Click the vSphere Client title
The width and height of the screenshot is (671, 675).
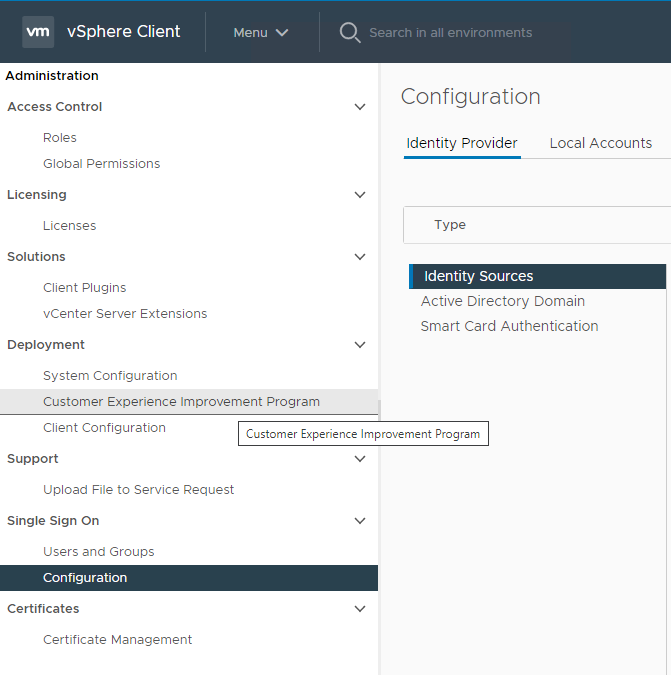pos(124,32)
